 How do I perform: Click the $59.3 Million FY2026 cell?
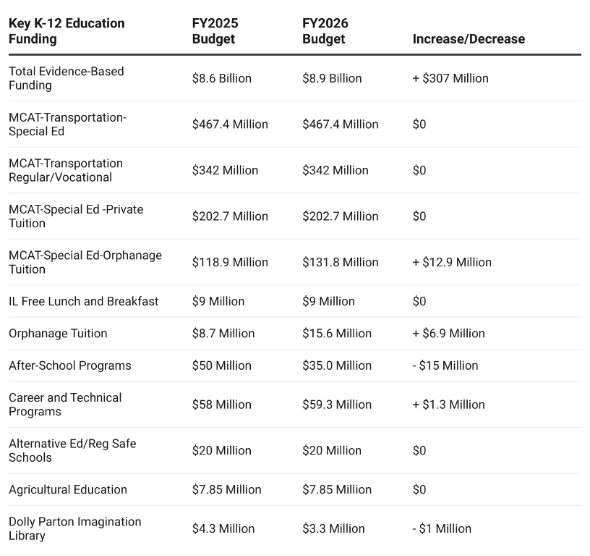(x=337, y=404)
